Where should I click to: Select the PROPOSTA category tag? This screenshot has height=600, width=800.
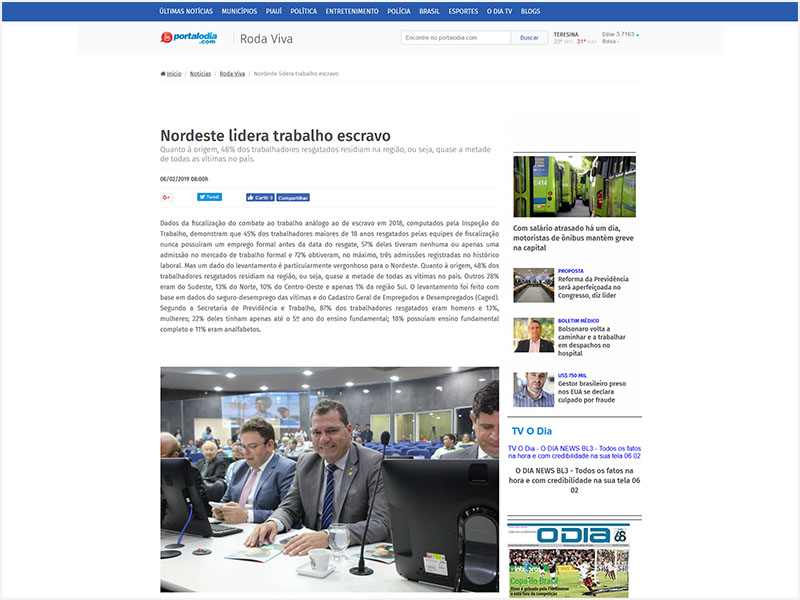tap(570, 271)
